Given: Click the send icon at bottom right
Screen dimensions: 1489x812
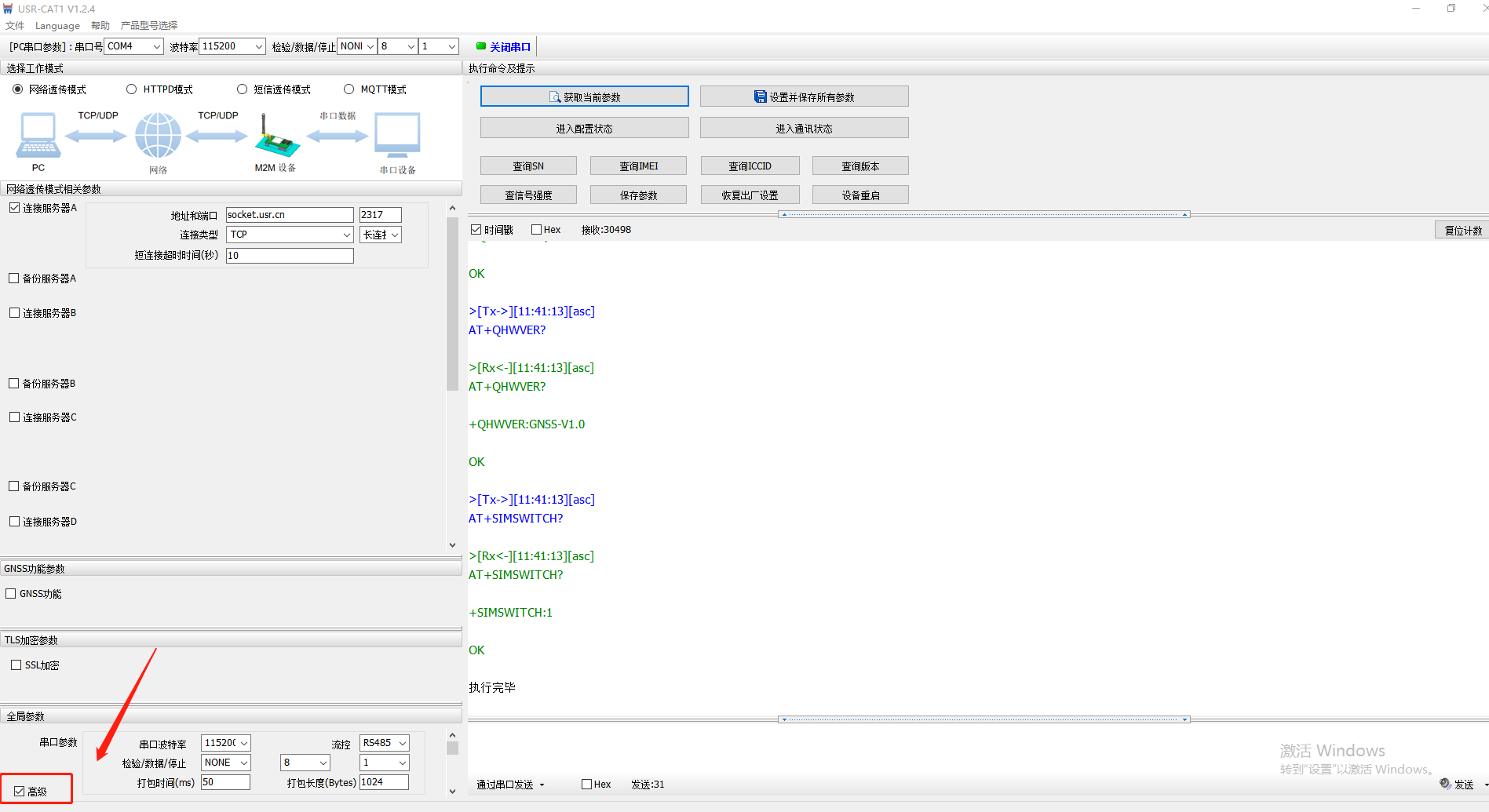Looking at the screenshot, I should coord(1445,784).
